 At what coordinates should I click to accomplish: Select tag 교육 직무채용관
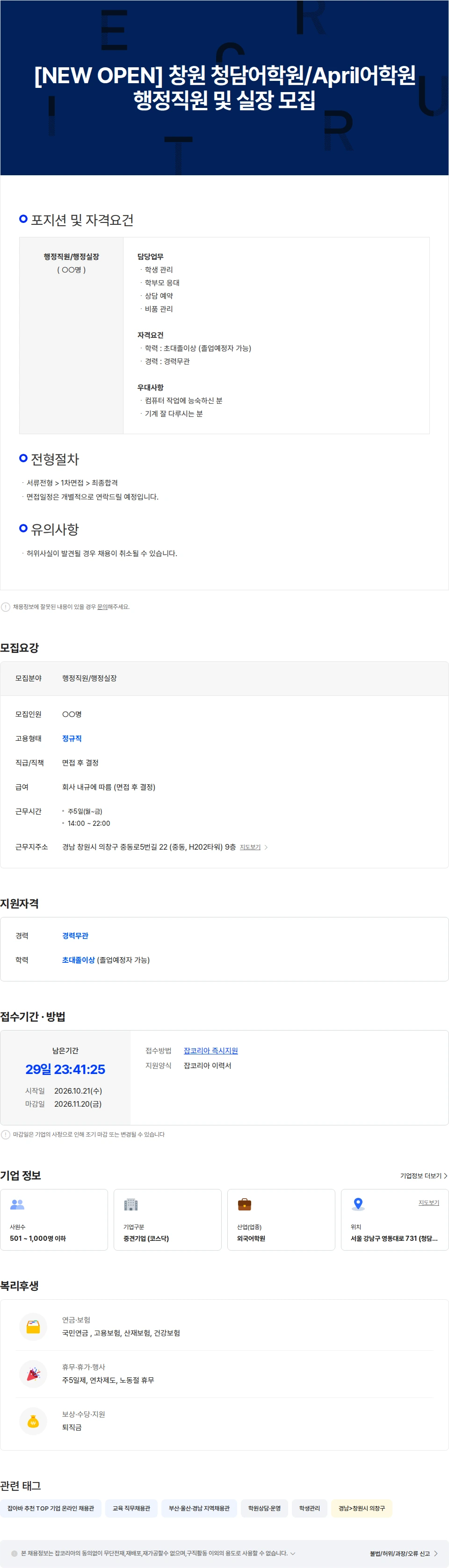click(x=131, y=1508)
